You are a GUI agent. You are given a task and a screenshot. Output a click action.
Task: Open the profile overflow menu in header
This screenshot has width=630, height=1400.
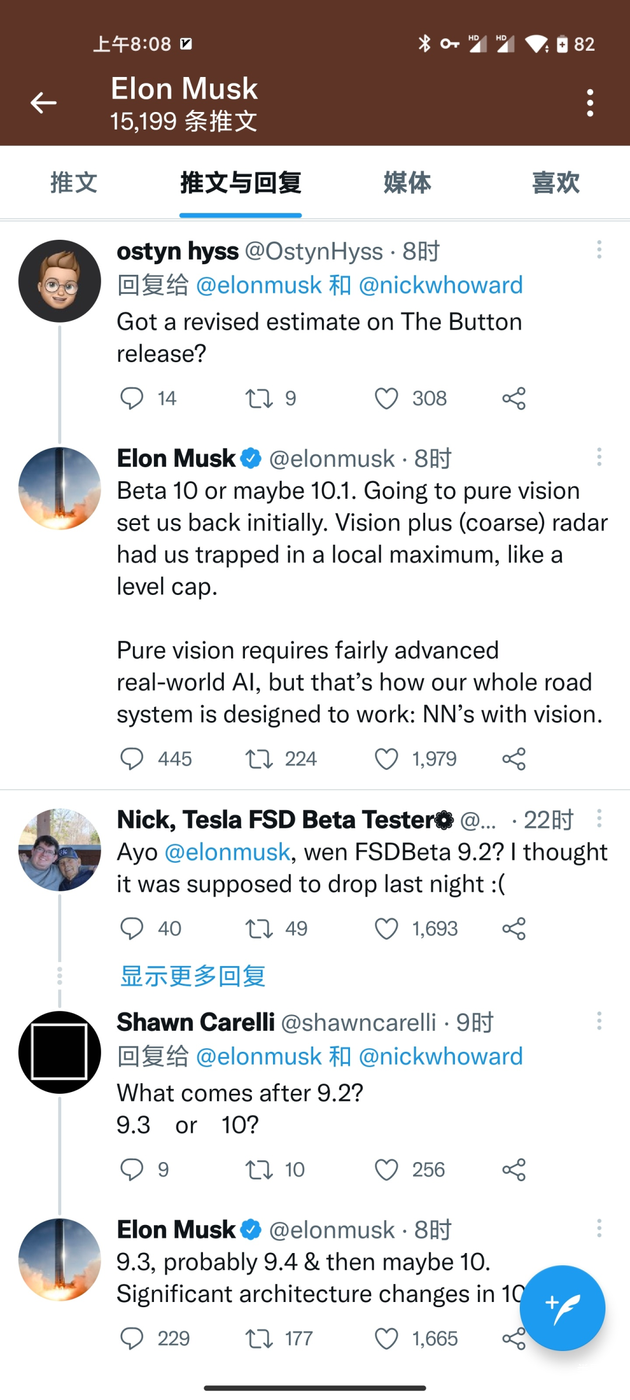[x=590, y=102]
